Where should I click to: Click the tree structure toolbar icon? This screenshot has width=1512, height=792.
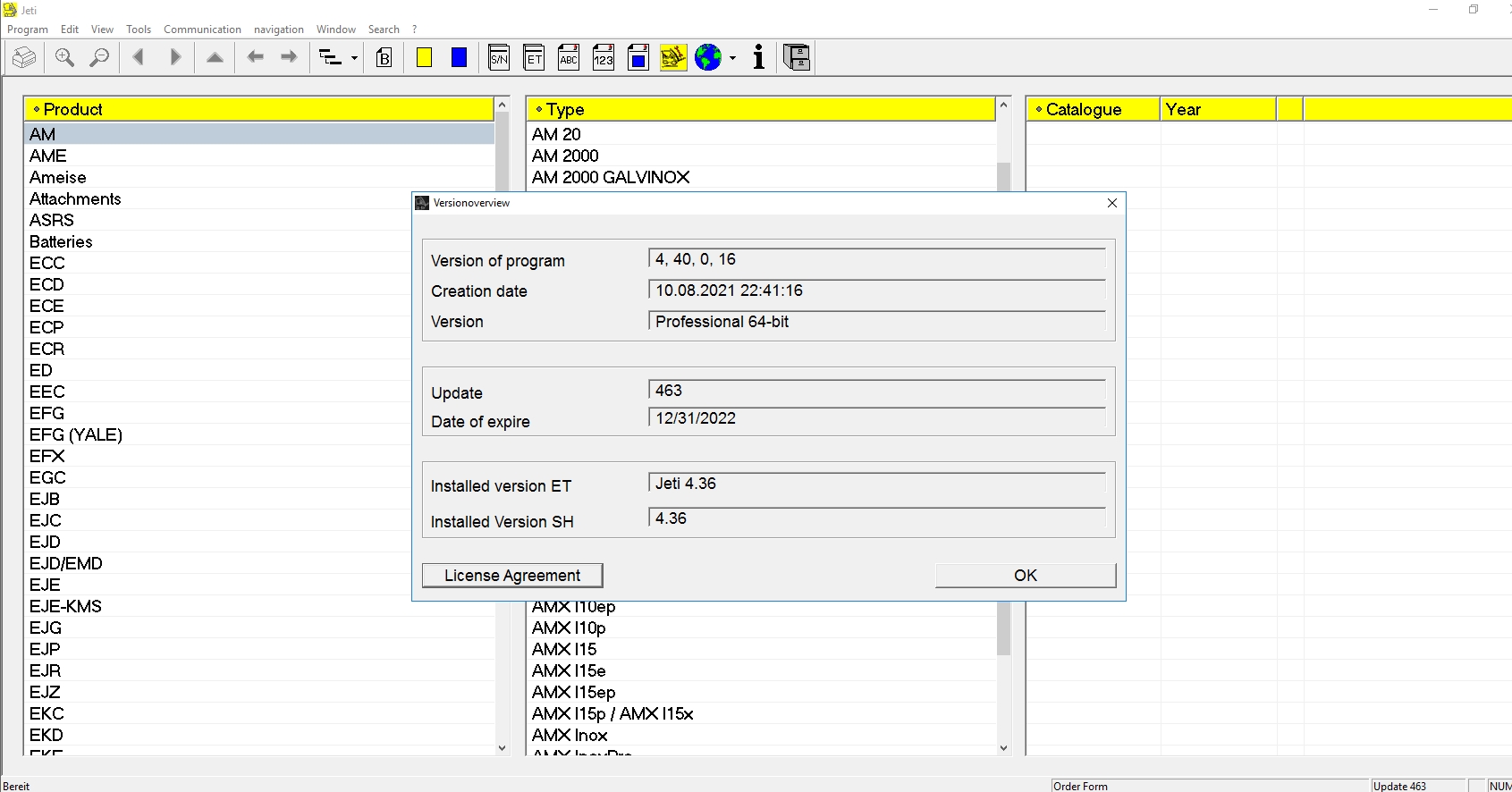click(331, 58)
